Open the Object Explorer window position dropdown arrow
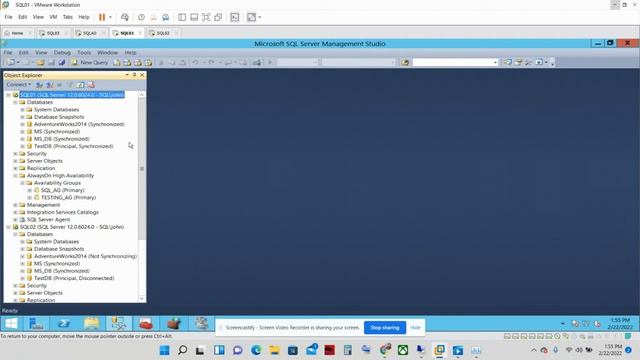640x360 pixels. (127, 75)
